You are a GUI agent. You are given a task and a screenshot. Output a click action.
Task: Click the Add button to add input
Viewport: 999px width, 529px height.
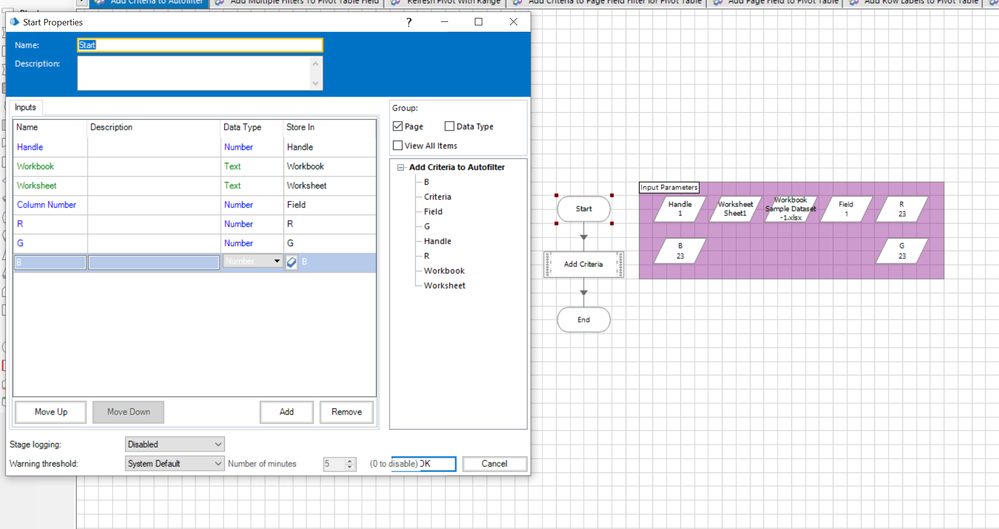tap(286, 412)
